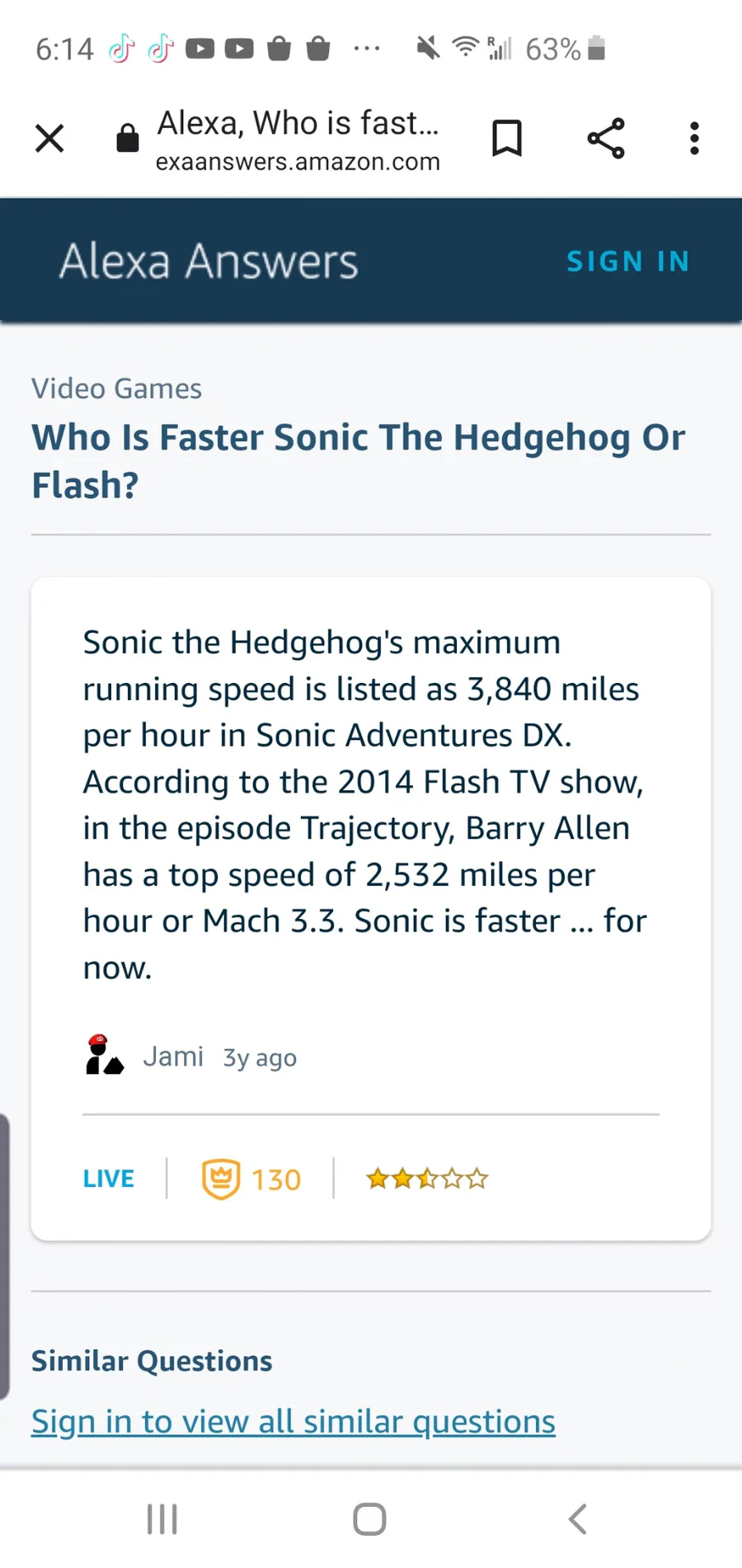742x1568 pixels.
Task: Rate the answer using the stars
Action: (x=427, y=1179)
